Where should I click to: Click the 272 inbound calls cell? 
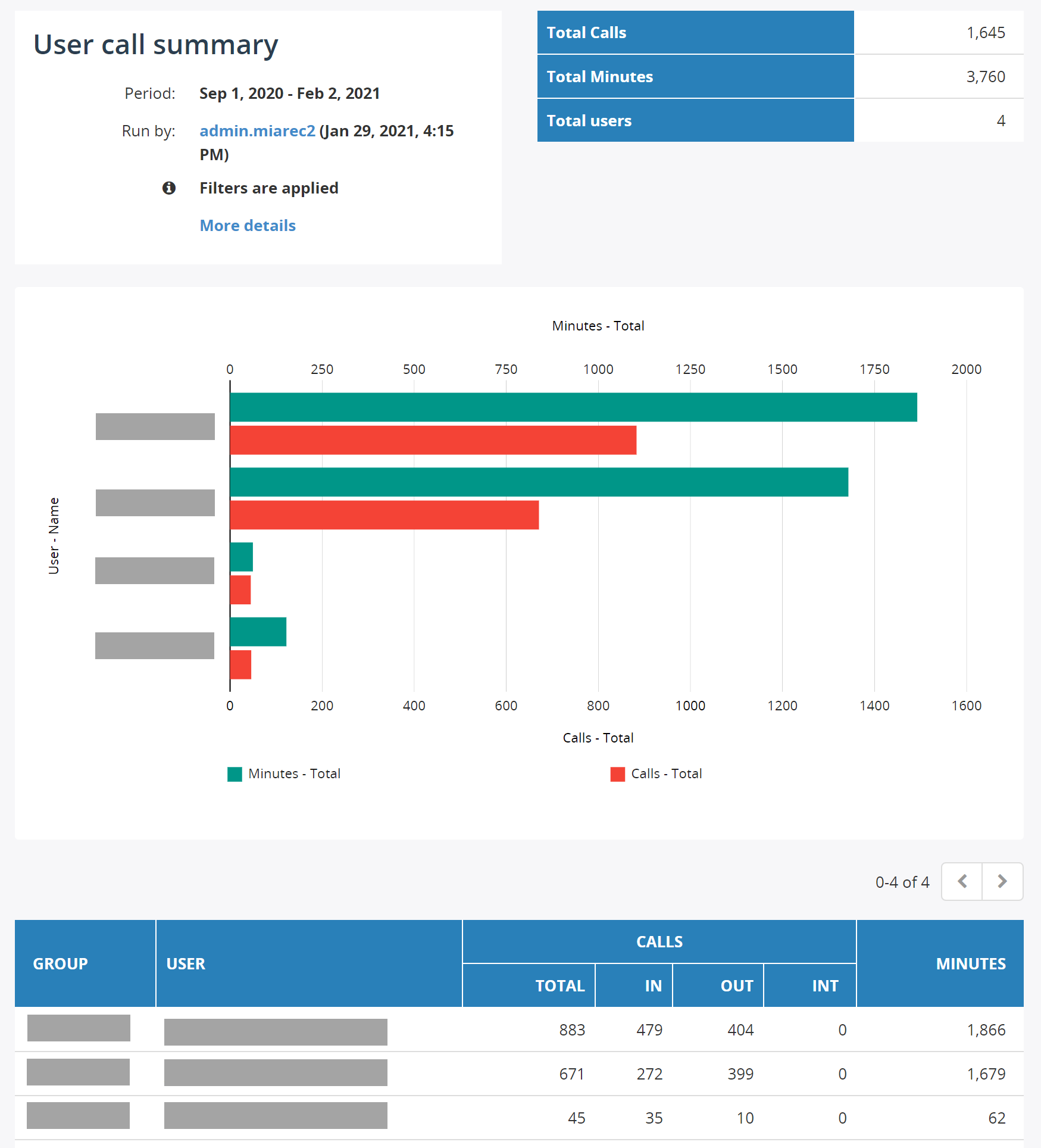(x=649, y=1074)
